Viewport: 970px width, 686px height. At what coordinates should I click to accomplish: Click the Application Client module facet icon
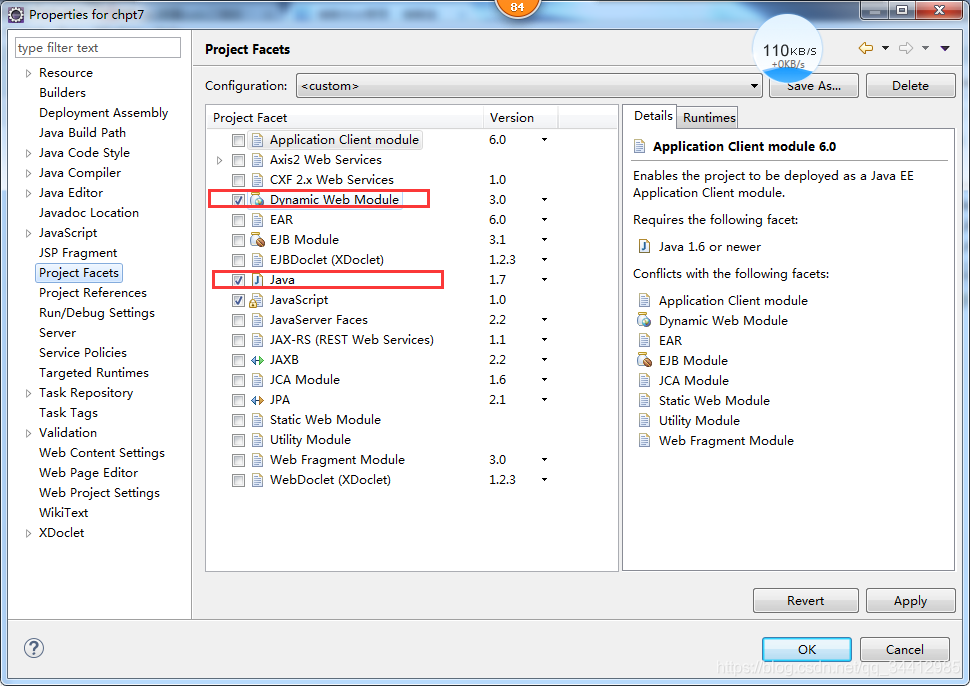pos(257,140)
